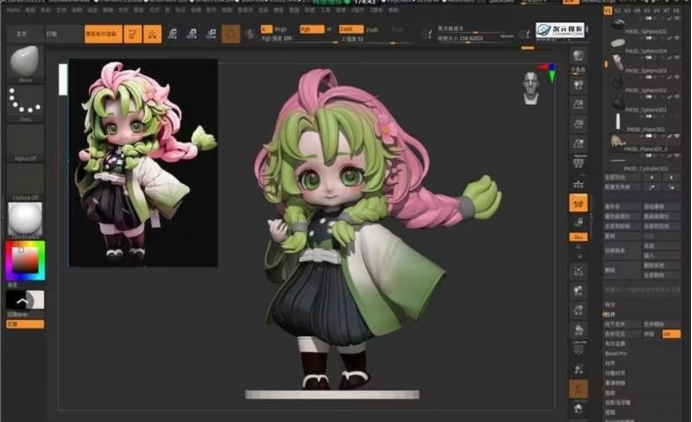Click the 向下合并 button
This screenshot has width=692, height=422.
tap(622, 324)
